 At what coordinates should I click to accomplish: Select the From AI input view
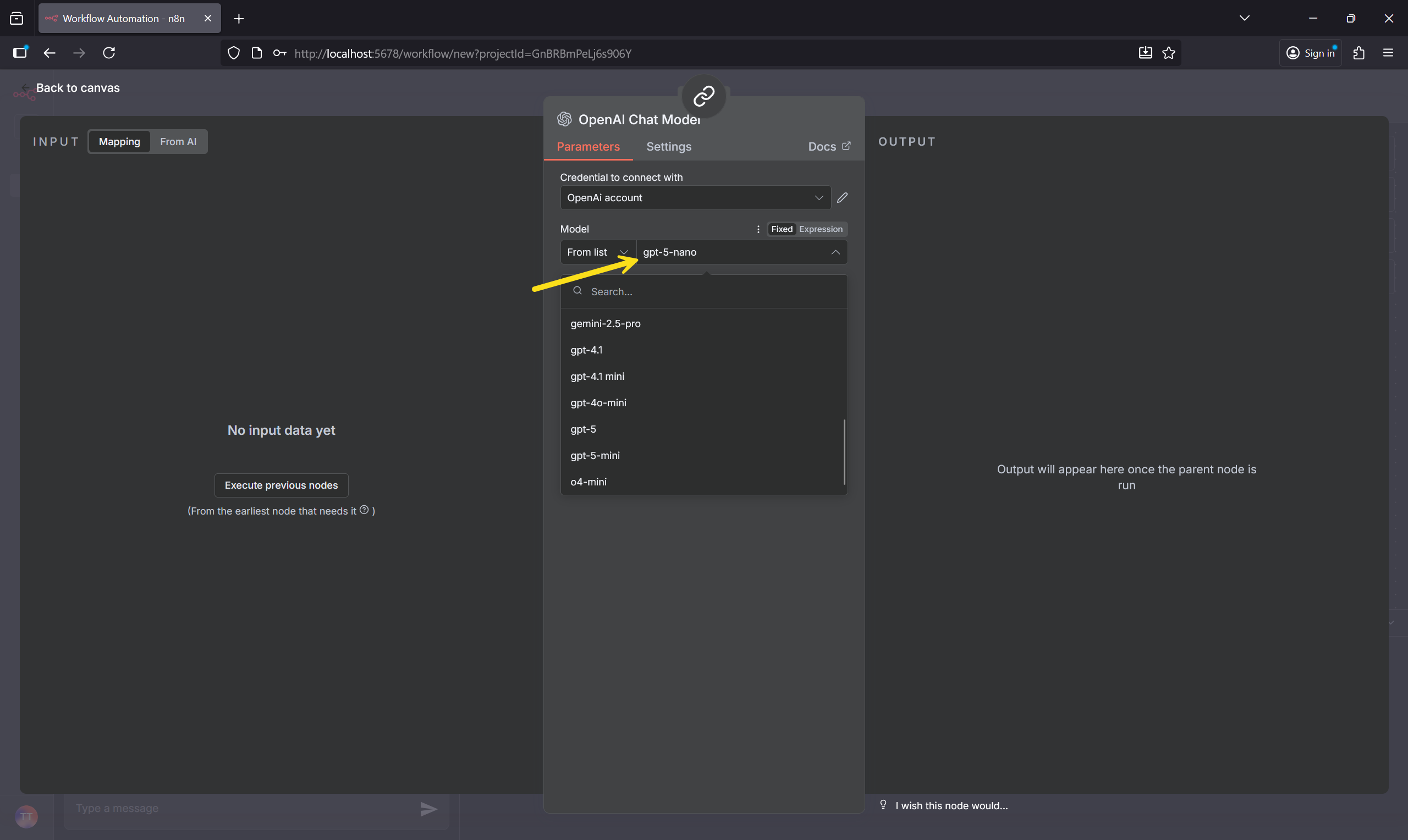pyautogui.click(x=178, y=141)
